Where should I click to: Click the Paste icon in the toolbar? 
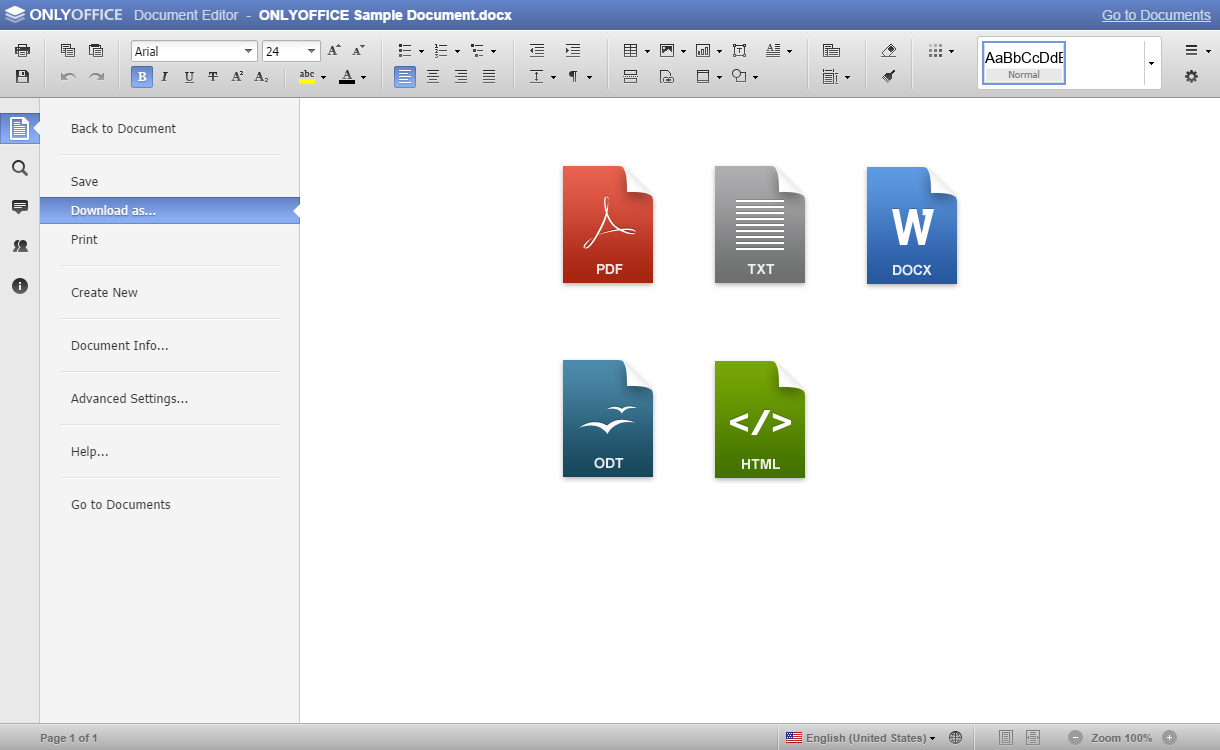[x=96, y=50]
